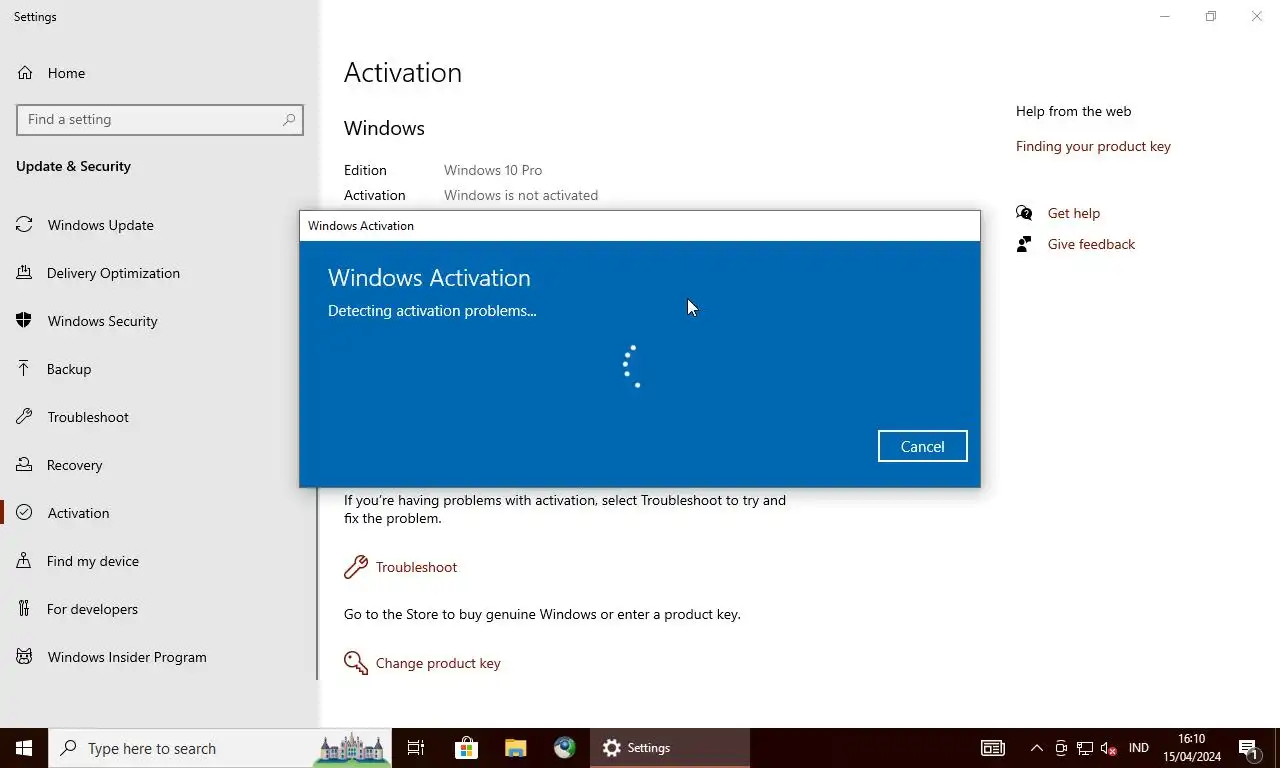This screenshot has height=768, width=1280.
Task: Click the Find my device person icon
Action: pos(24,561)
